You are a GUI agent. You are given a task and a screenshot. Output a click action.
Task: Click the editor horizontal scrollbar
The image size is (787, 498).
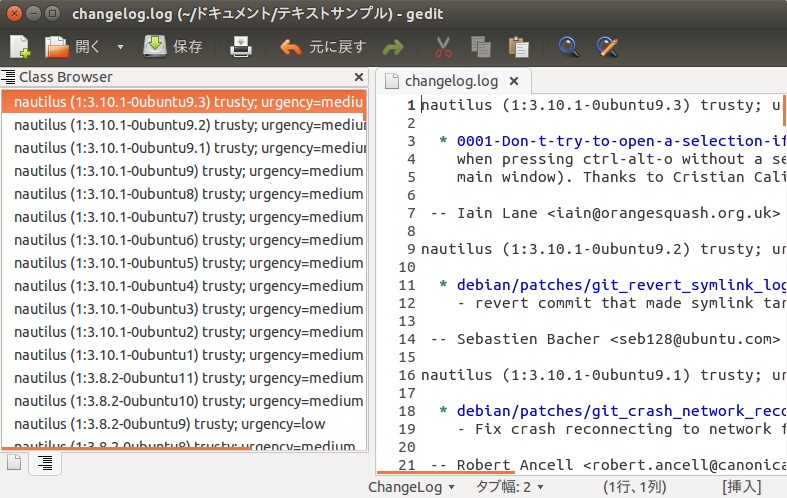click(446, 472)
